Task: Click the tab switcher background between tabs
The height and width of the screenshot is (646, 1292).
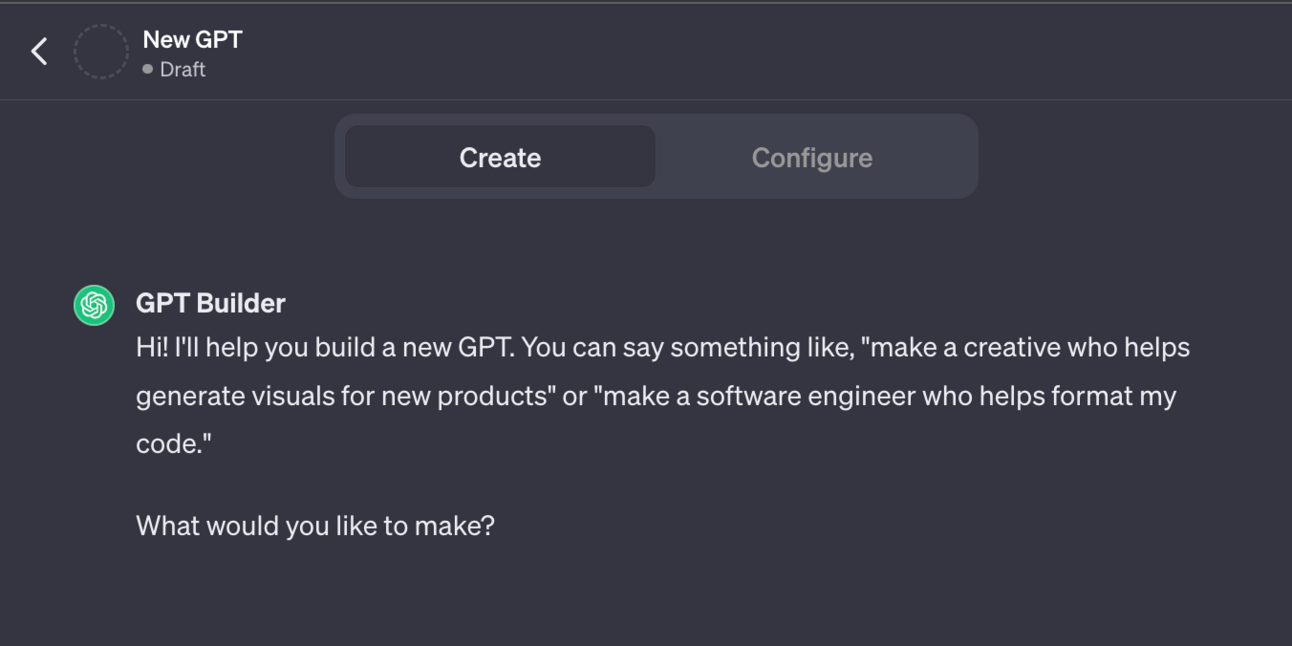Action: [x=664, y=157]
